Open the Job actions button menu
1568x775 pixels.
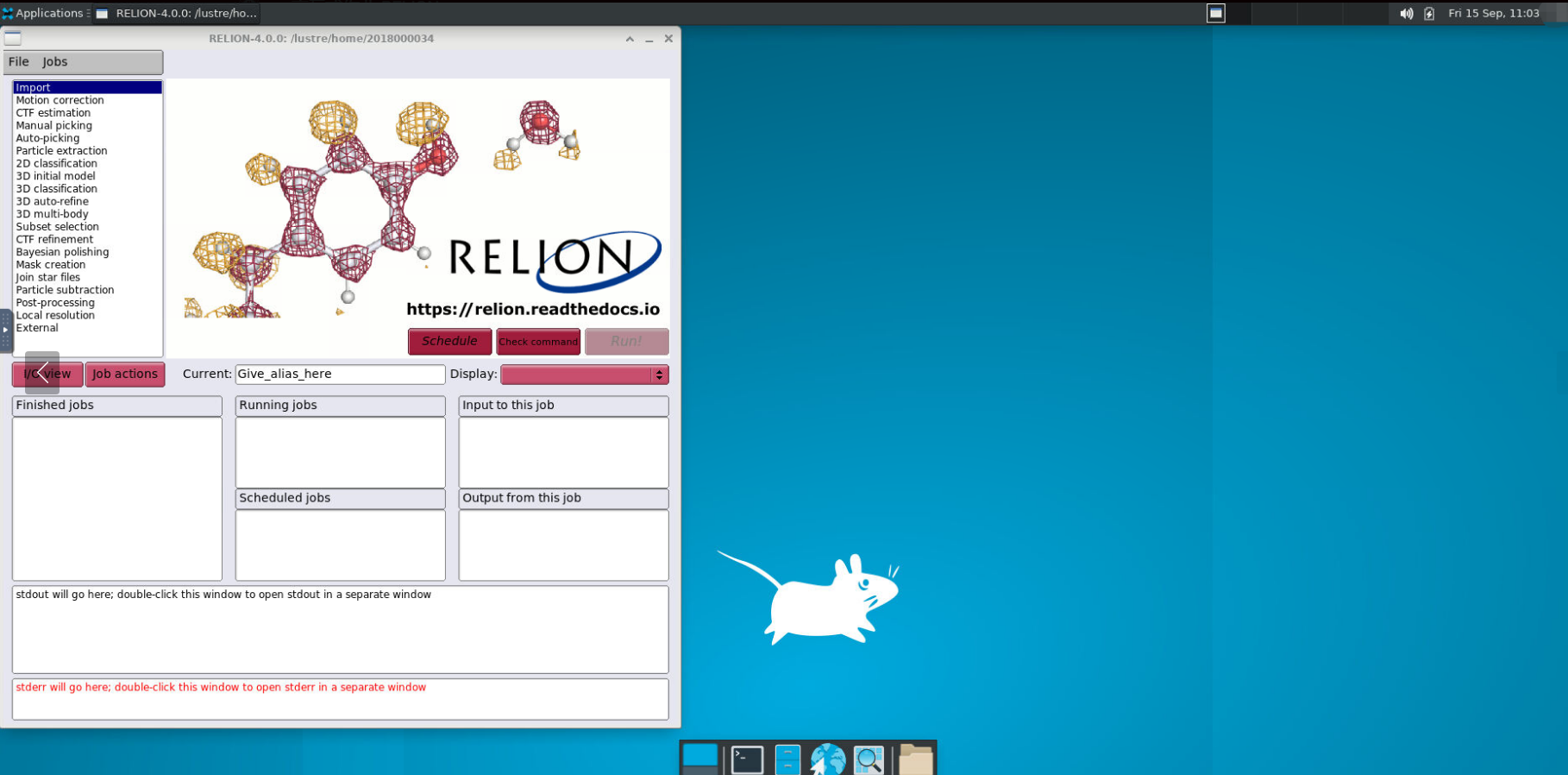click(x=125, y=374)
